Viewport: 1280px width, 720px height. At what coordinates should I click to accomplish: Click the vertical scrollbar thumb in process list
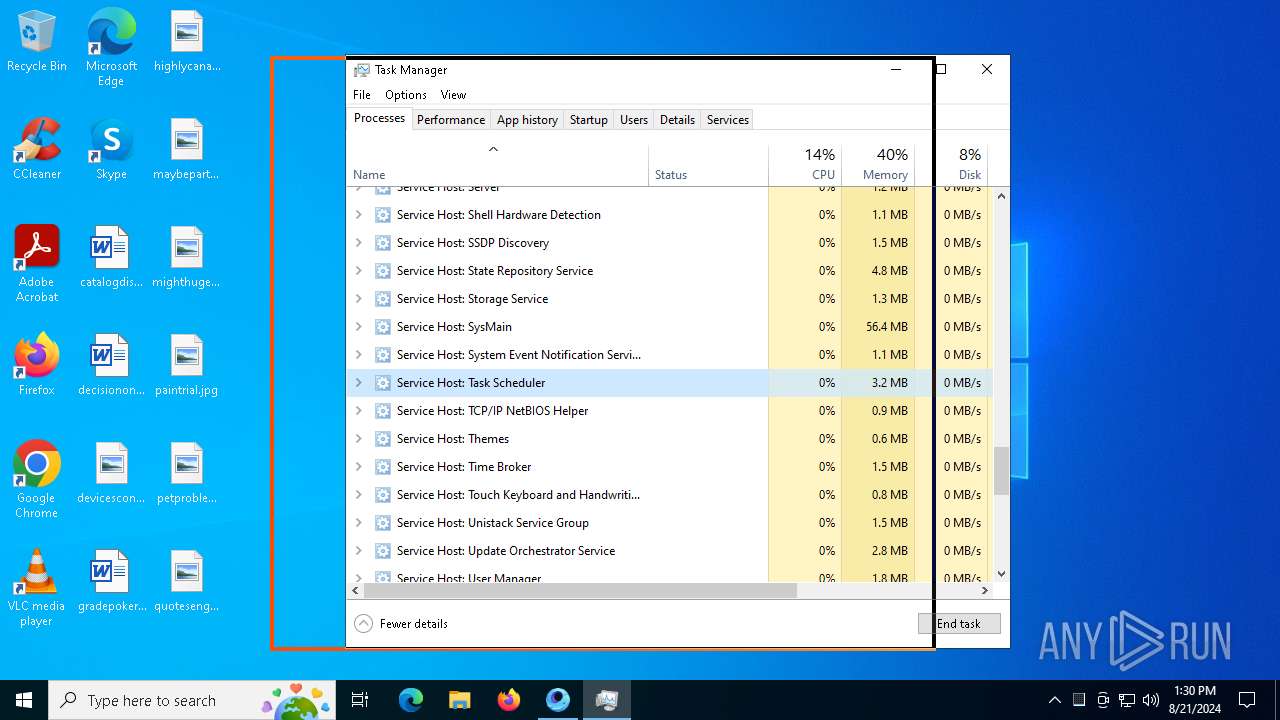[1001, 471]
